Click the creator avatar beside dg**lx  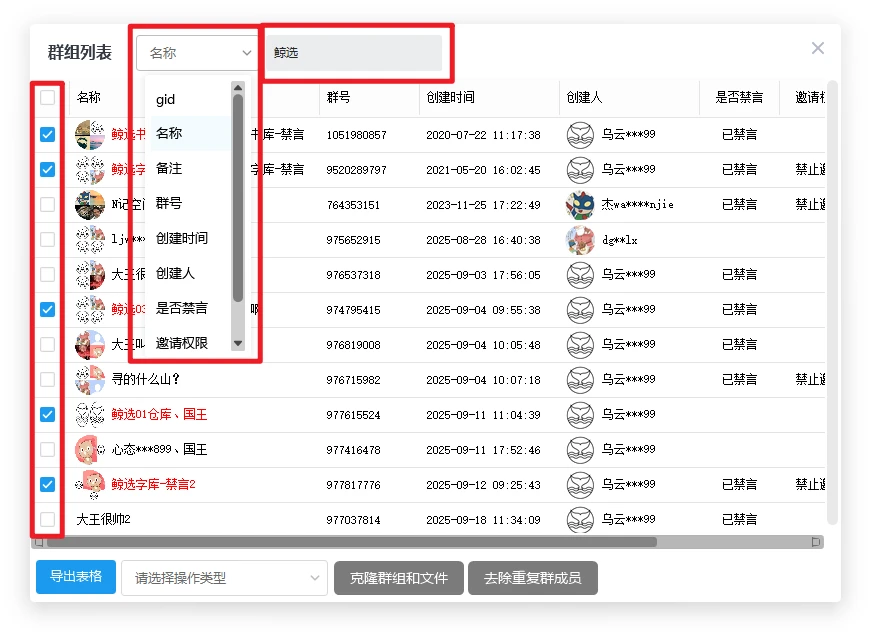point(580,240)
